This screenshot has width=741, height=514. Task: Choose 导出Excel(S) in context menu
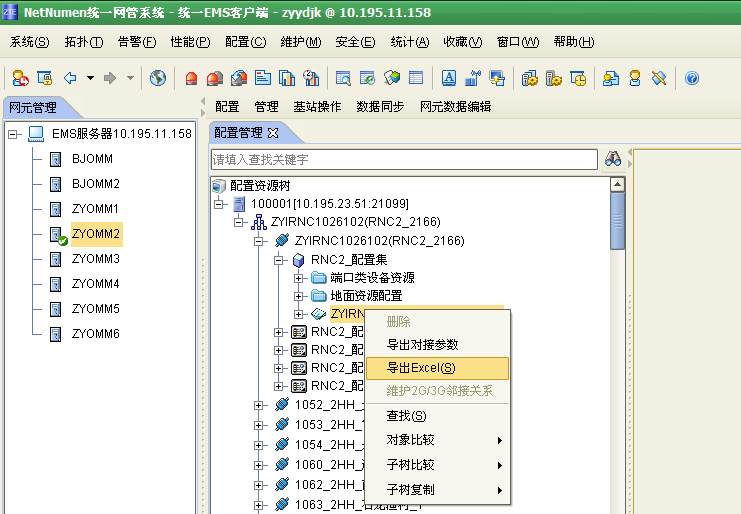pos(438,368)
